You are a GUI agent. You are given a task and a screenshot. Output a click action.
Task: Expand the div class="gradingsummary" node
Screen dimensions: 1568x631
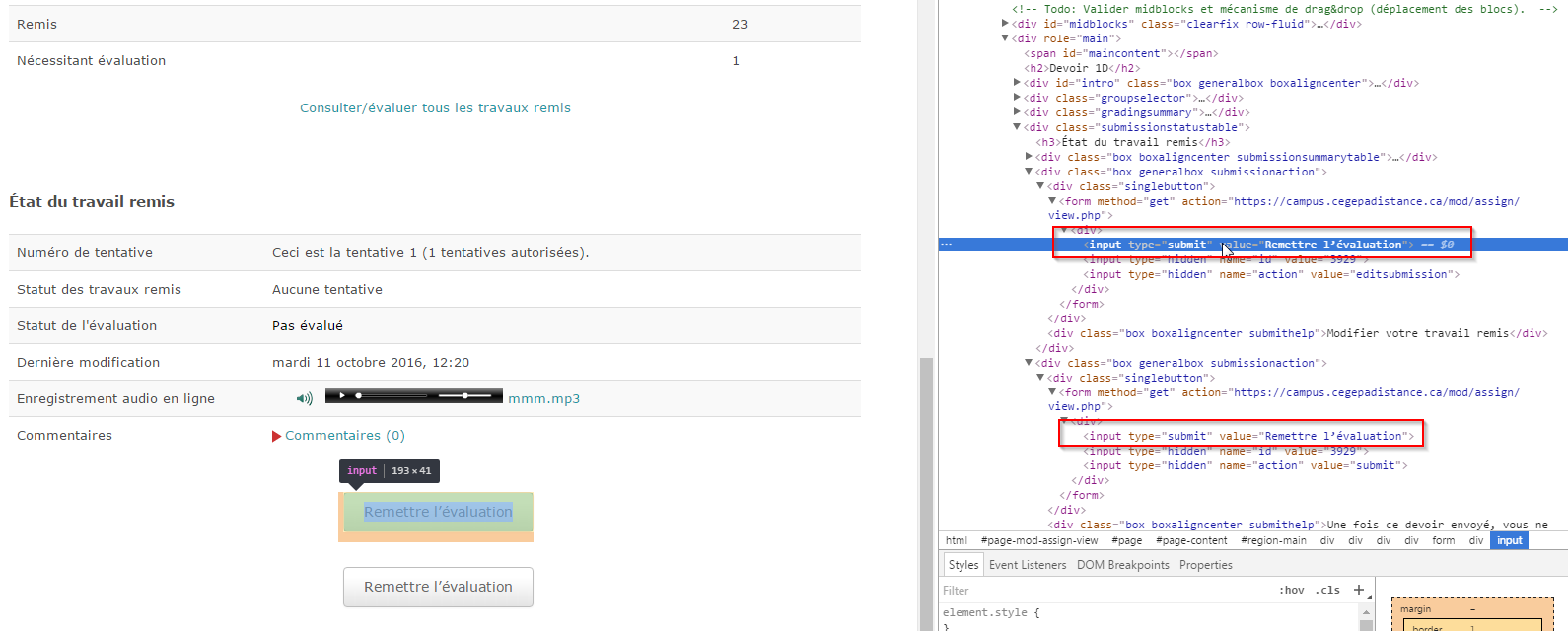click(x=1017, y=112)
